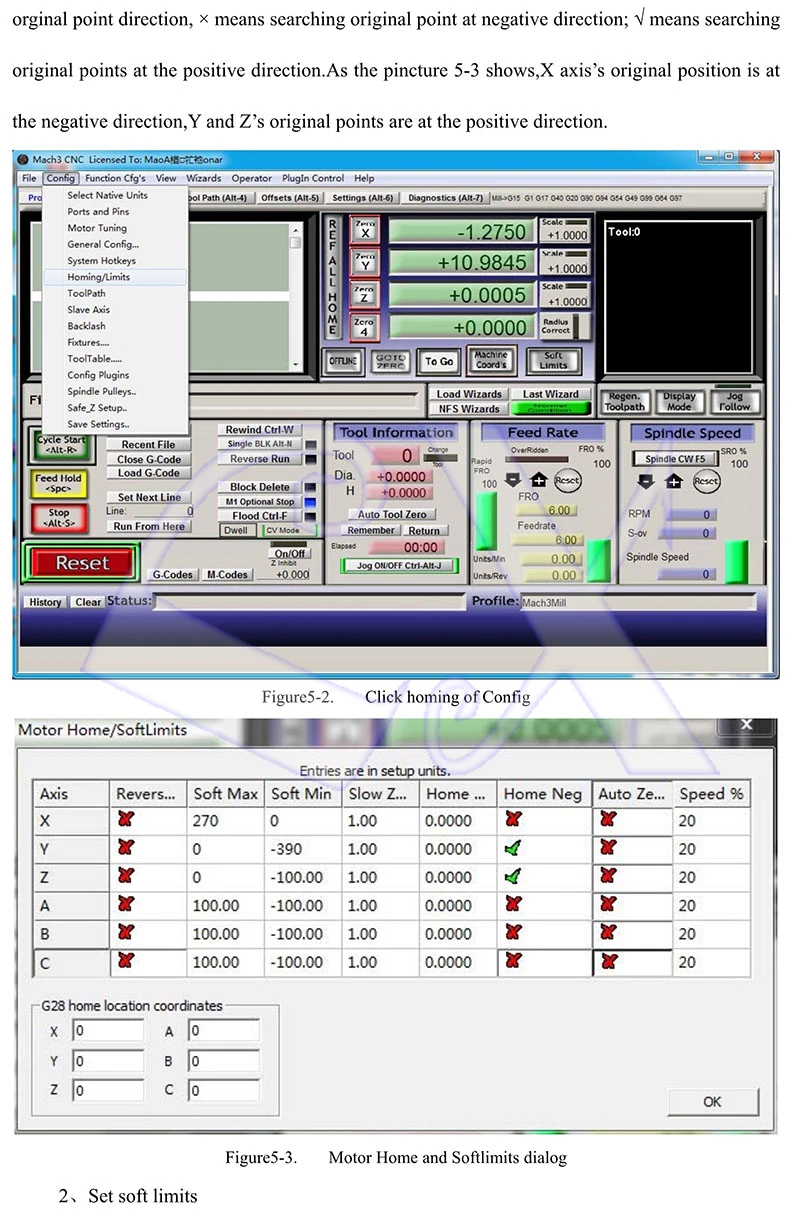800x1214 pixels.
Task: Toggle Z axis Reversed flag
Action: point(124,877)
